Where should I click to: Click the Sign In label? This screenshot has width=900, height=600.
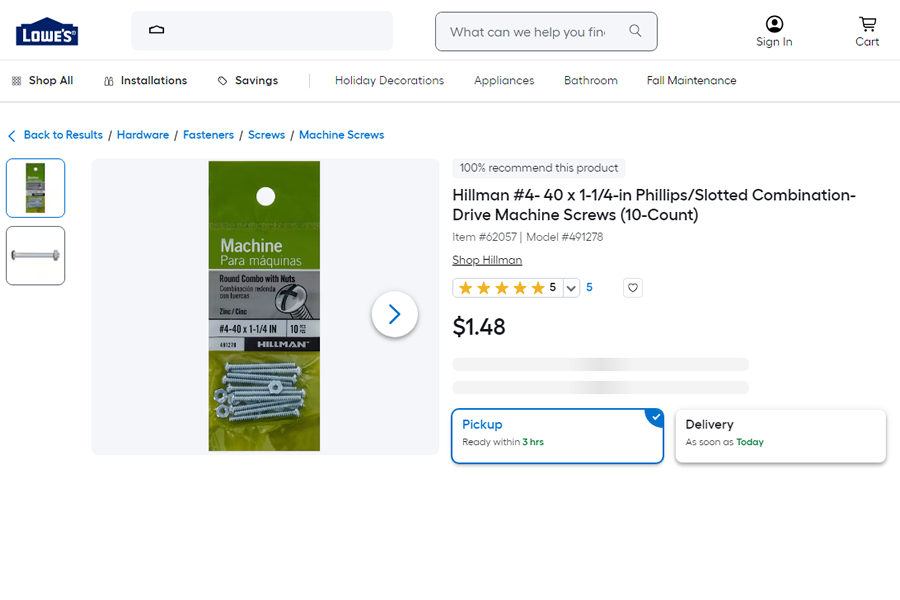pos(774,42)
